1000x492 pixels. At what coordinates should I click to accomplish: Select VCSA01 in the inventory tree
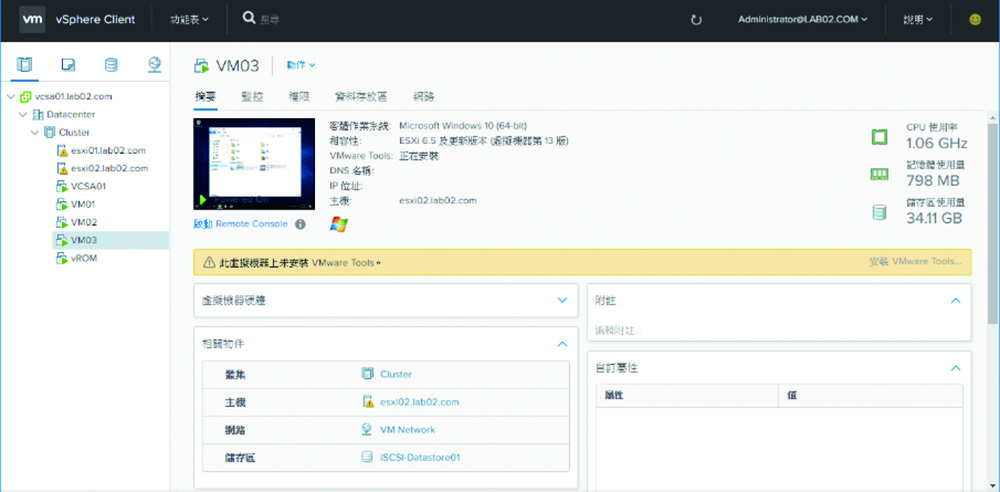pos(88,186)
